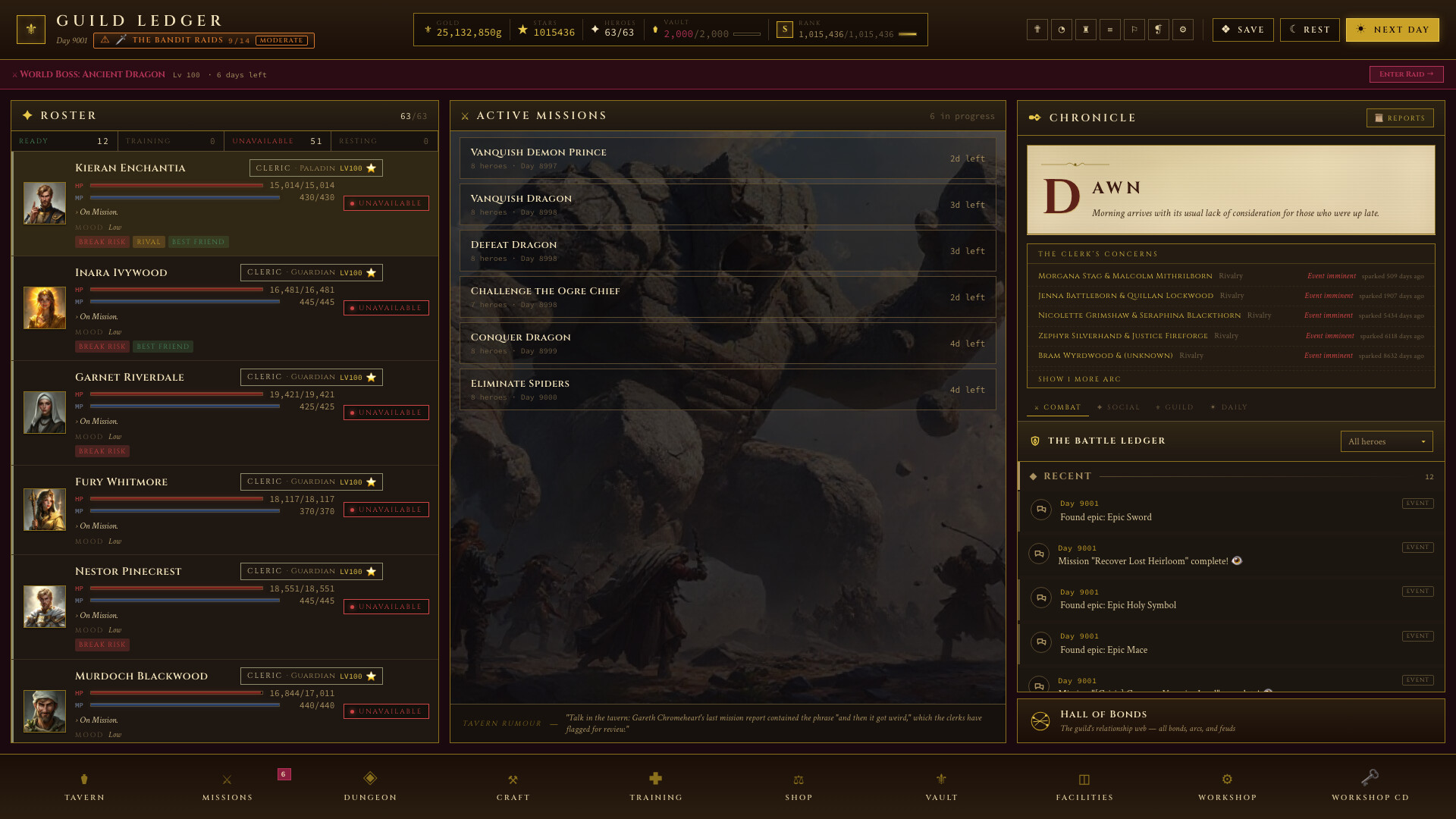Open the All heroes filter dropdown
The image size is (1456, 819).
1386,441
